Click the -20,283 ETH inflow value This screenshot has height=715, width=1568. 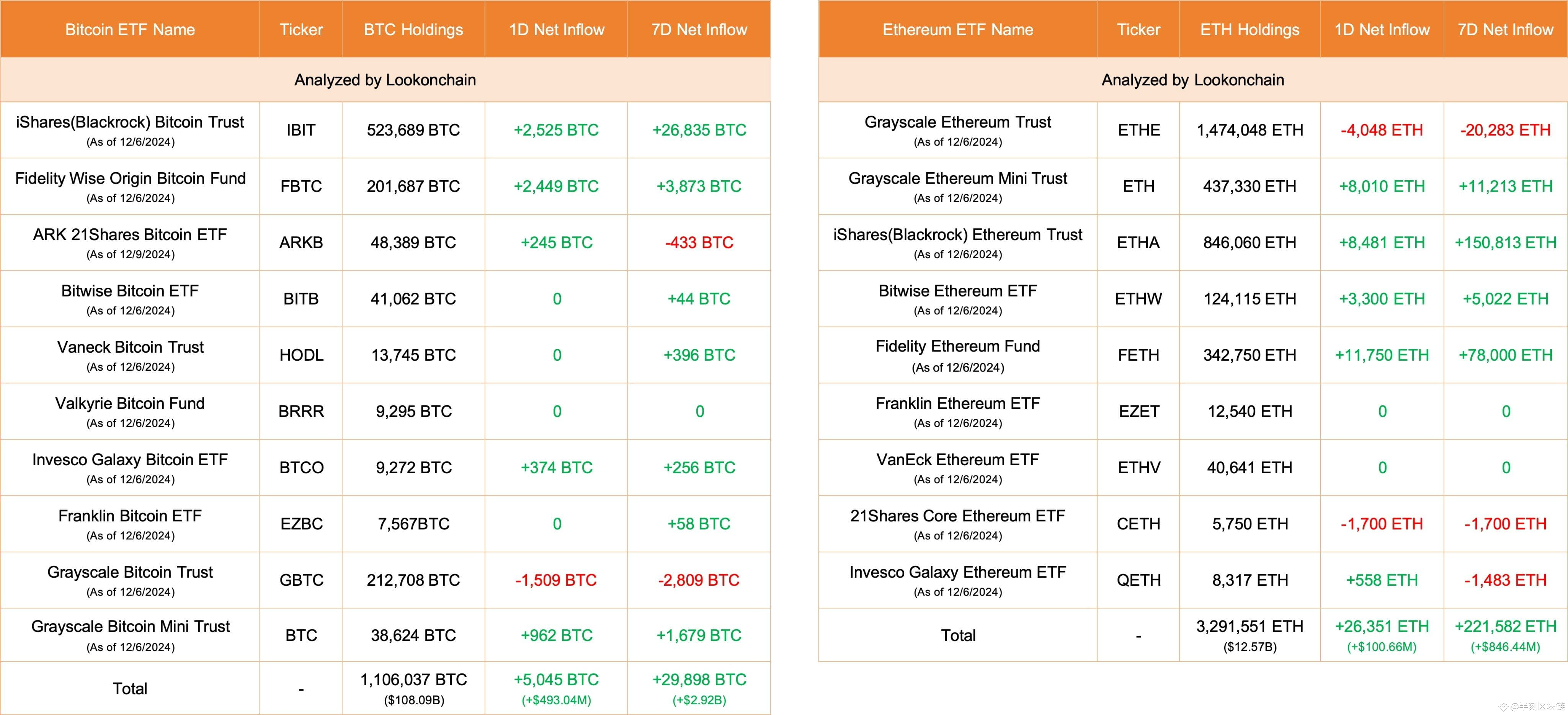pyautogui.click(x=1505, y=130)
